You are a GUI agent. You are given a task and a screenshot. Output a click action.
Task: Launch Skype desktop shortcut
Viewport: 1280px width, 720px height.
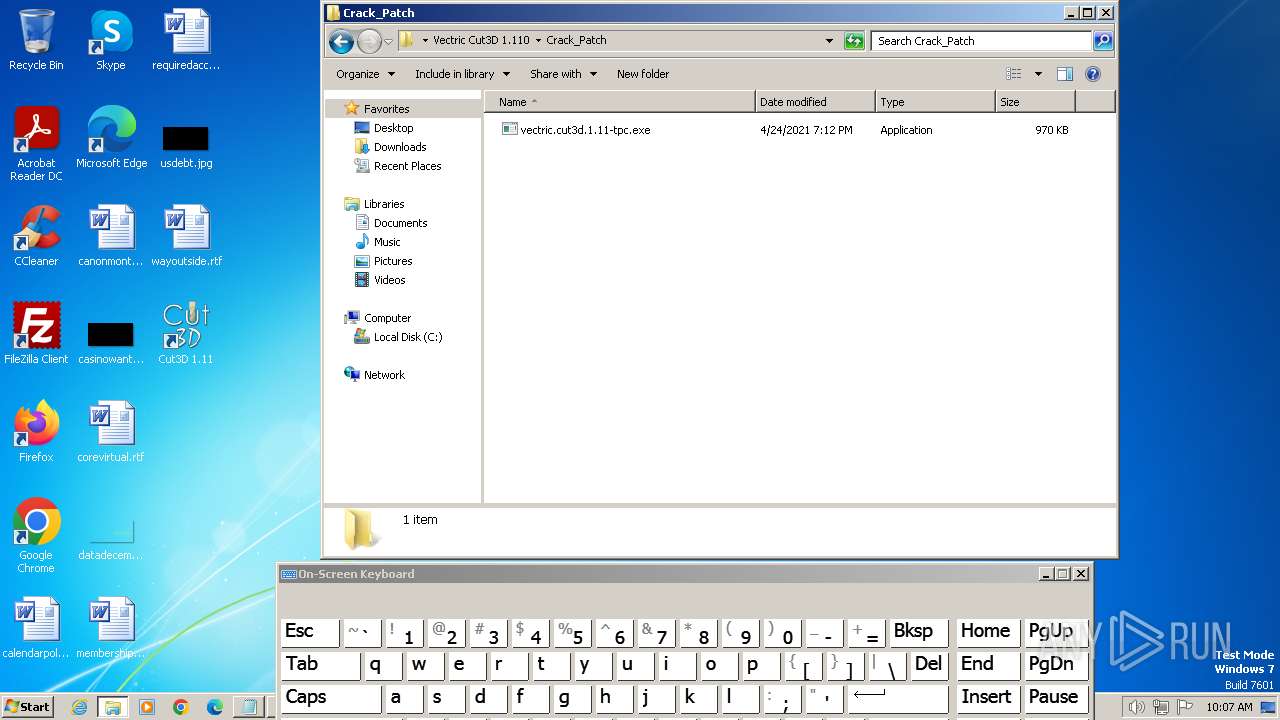(x=111, y=40)
